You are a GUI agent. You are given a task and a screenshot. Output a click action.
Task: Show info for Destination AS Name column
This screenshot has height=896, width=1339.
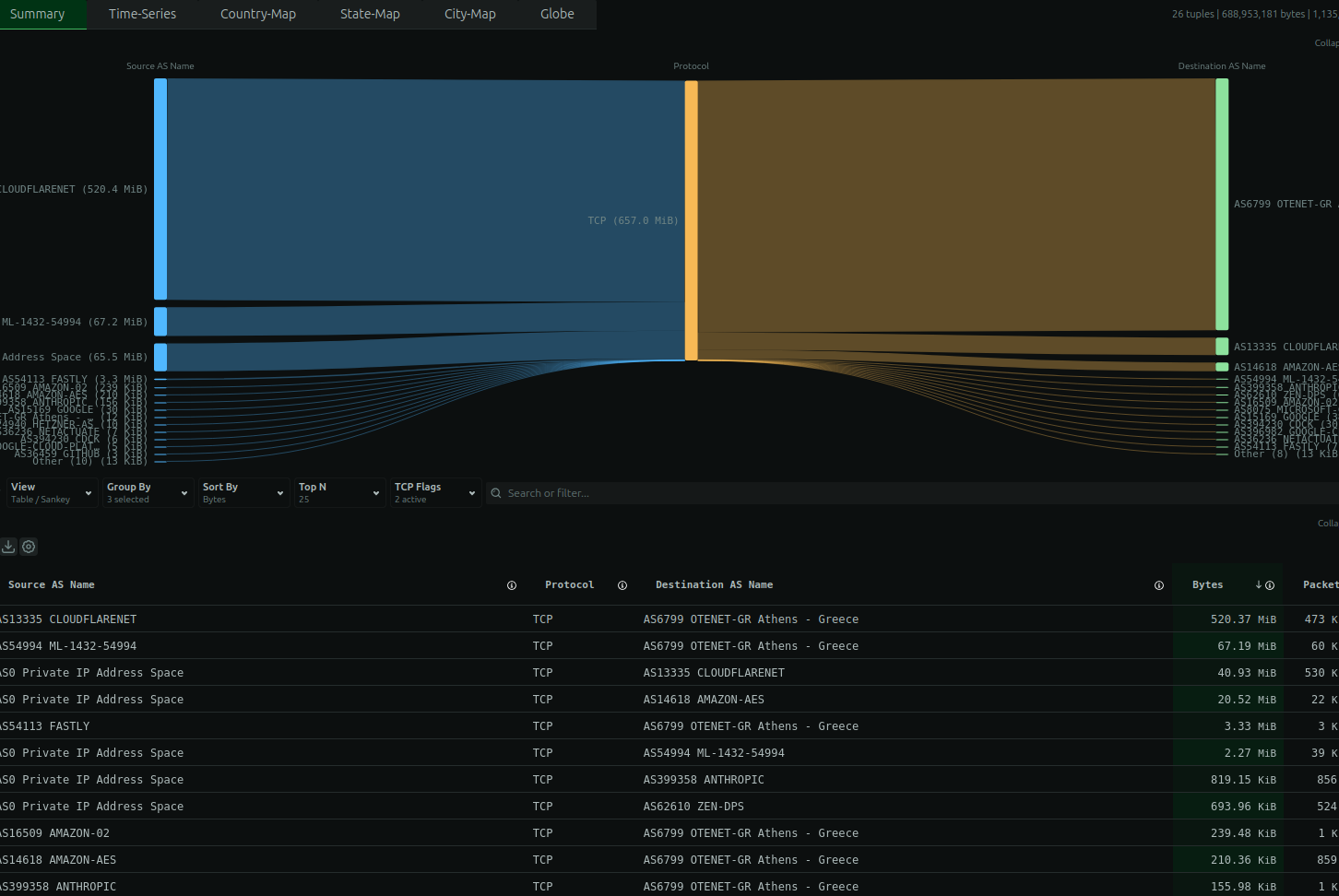click(x=1159, y=585)
